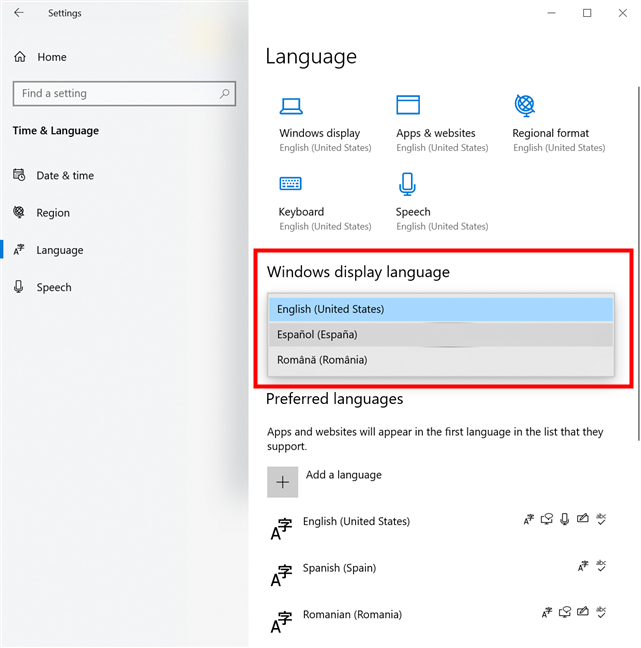Maximize the Settings window
Image resolution: width=641 pixels, height=648 pixels.
coord(587,13)
